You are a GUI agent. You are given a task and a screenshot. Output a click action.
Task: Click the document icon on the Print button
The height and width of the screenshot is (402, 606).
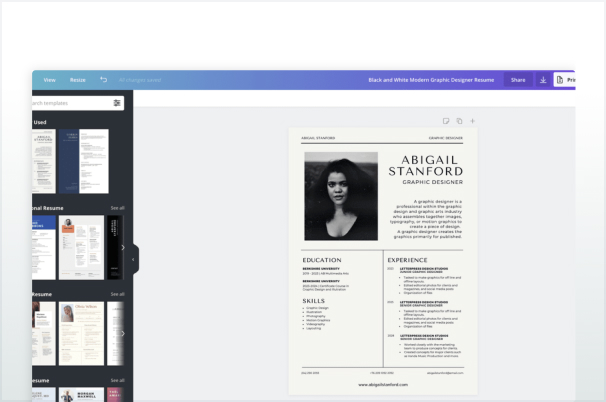(560, 79)
